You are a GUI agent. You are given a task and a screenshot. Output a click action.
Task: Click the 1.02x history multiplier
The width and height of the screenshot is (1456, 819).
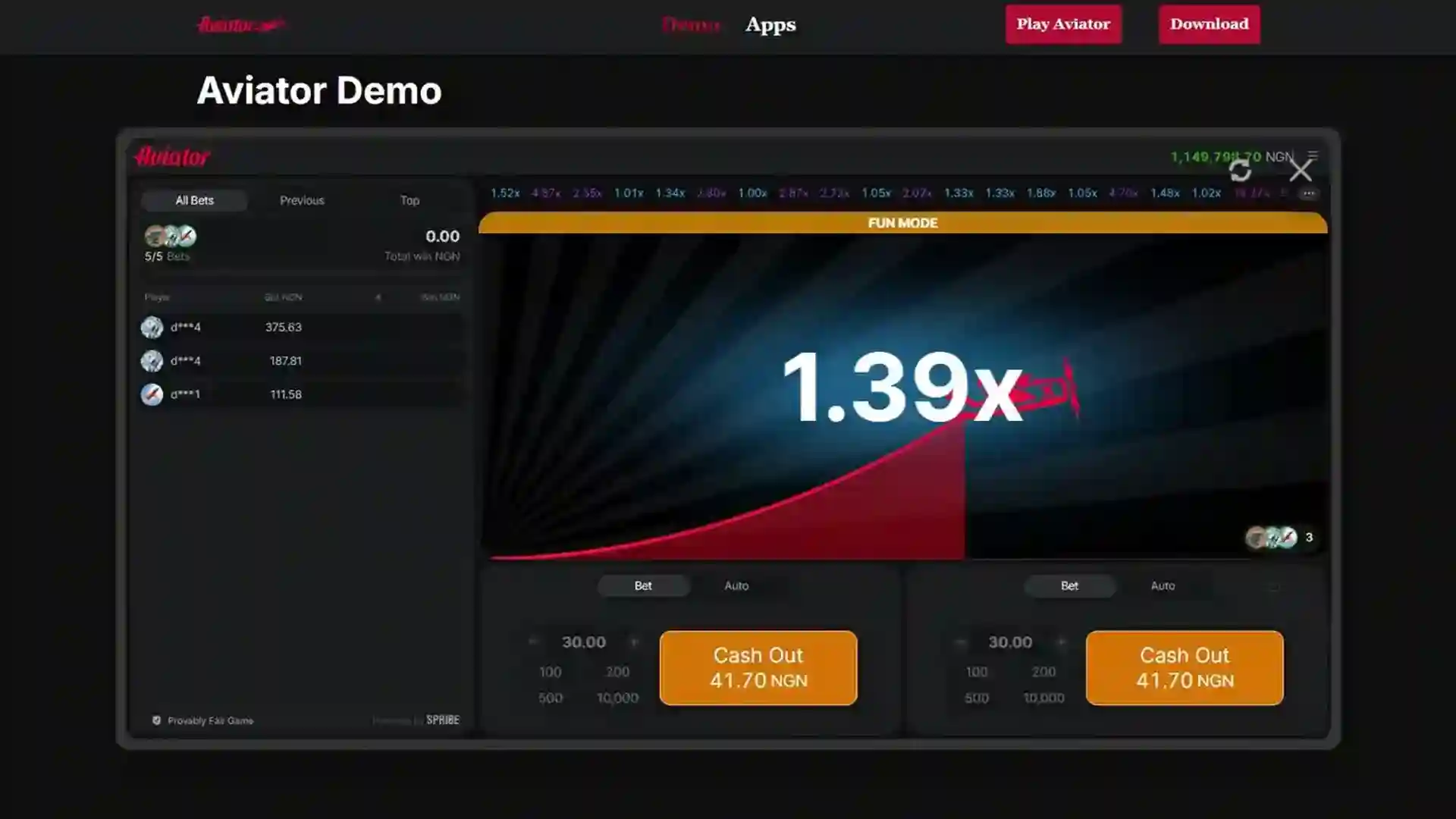pyautogui.click(x=1207, y=193)
